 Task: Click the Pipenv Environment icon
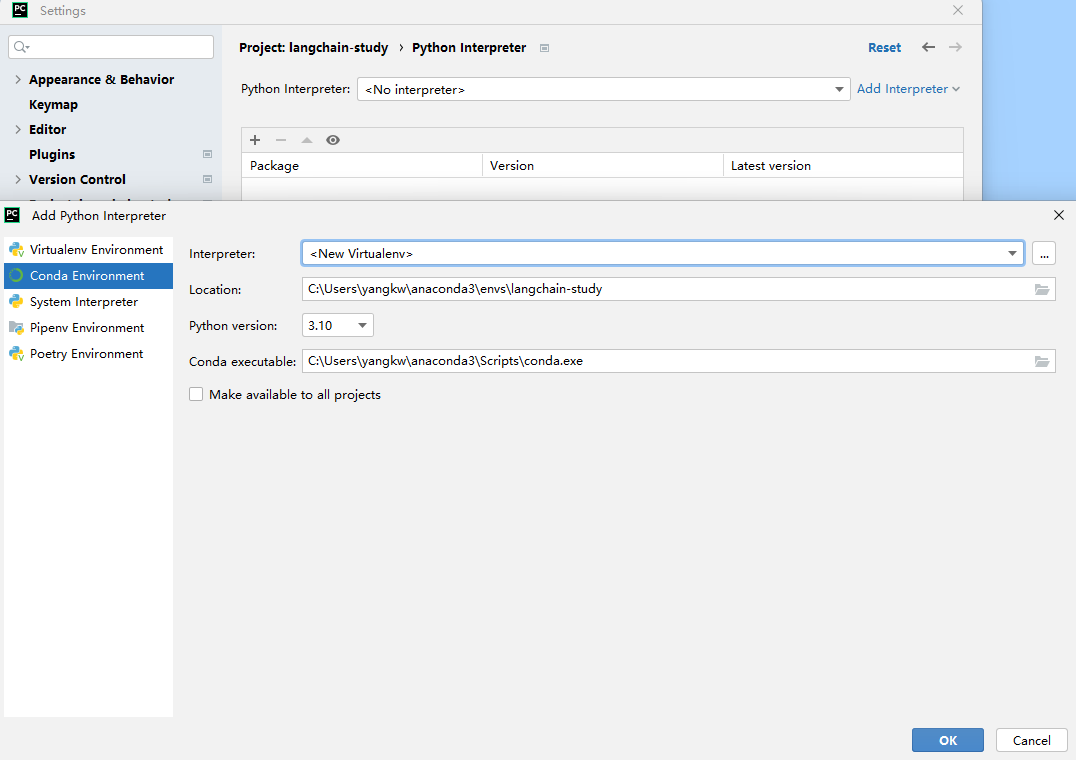point(16,328)
